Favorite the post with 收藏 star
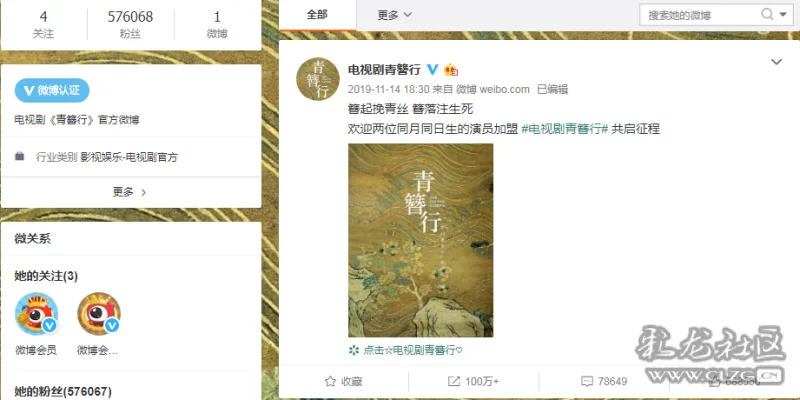 [343, 381]
